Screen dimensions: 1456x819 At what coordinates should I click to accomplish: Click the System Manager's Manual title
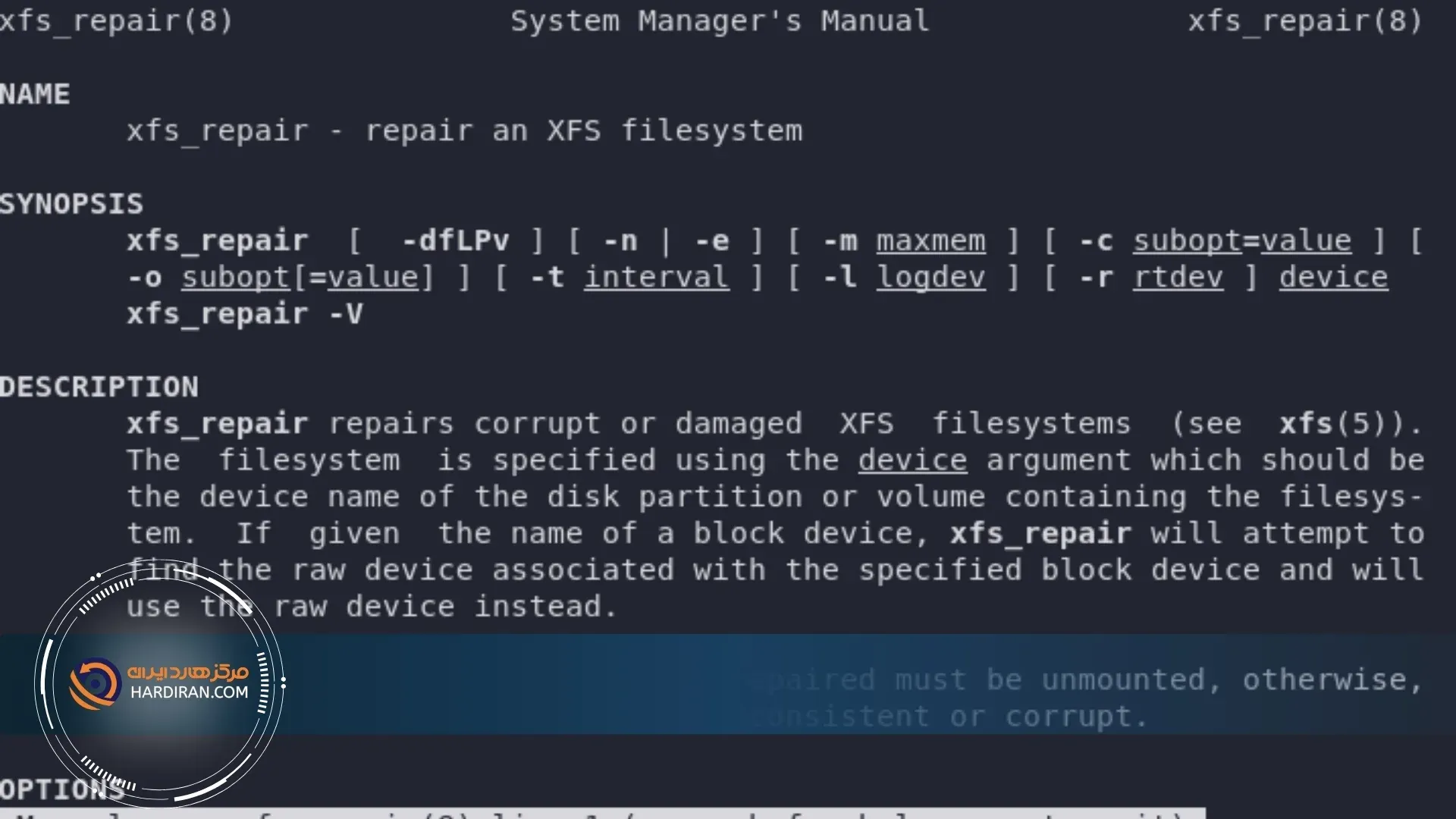pos(719,21)
